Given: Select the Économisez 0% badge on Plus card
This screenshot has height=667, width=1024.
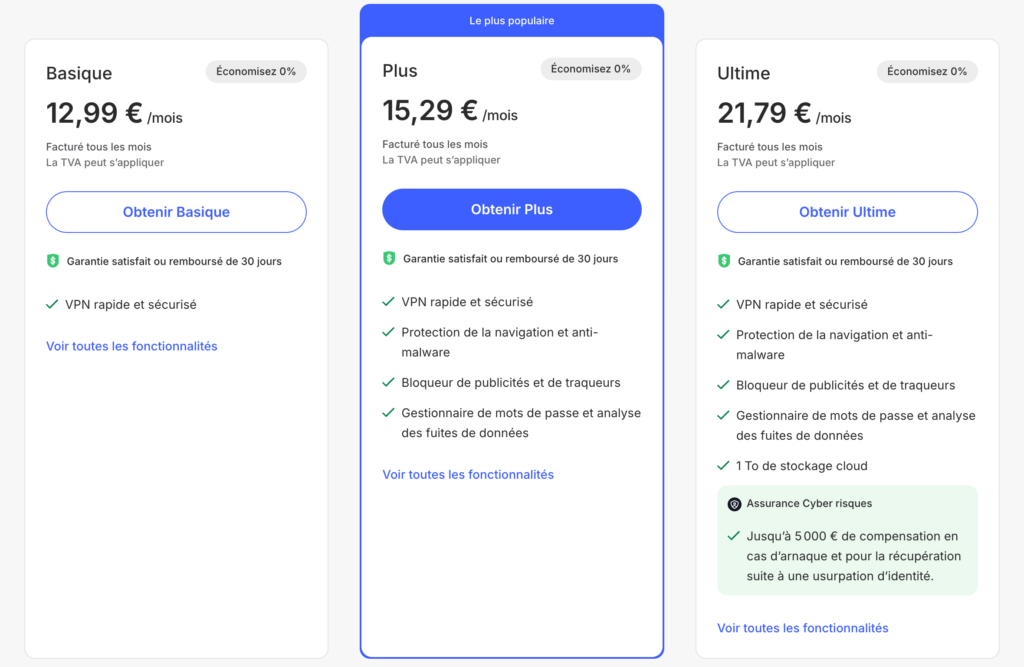Looking at the screenshot, I should pyautogui.click(x=591, y=69).
